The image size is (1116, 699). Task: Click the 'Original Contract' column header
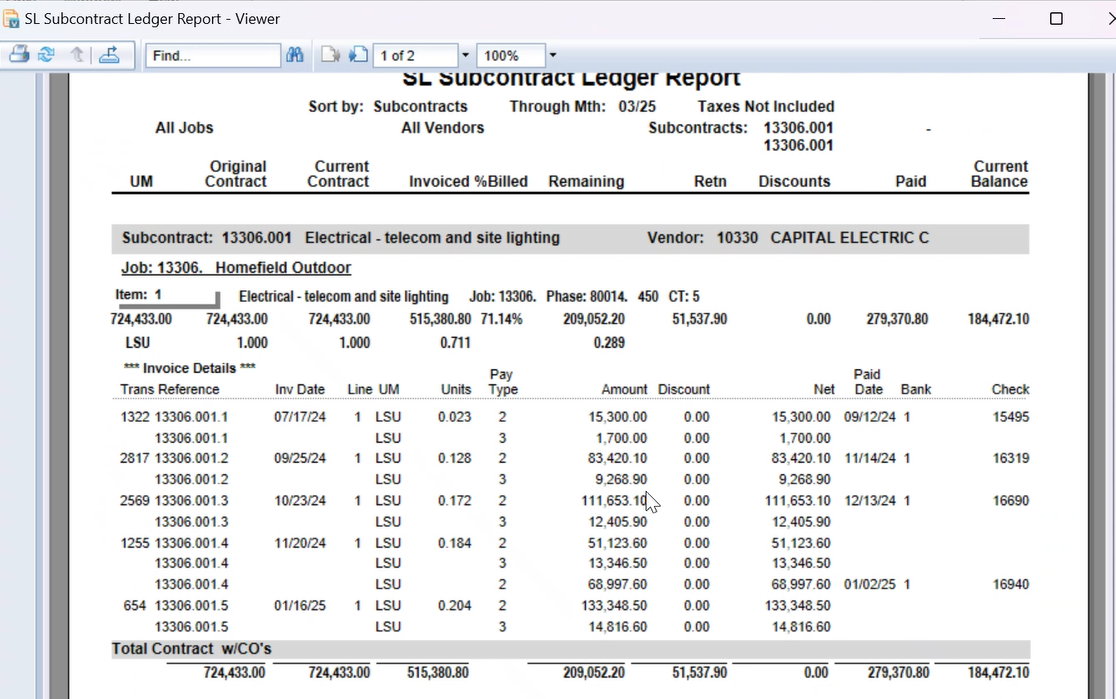coord(236,174)
